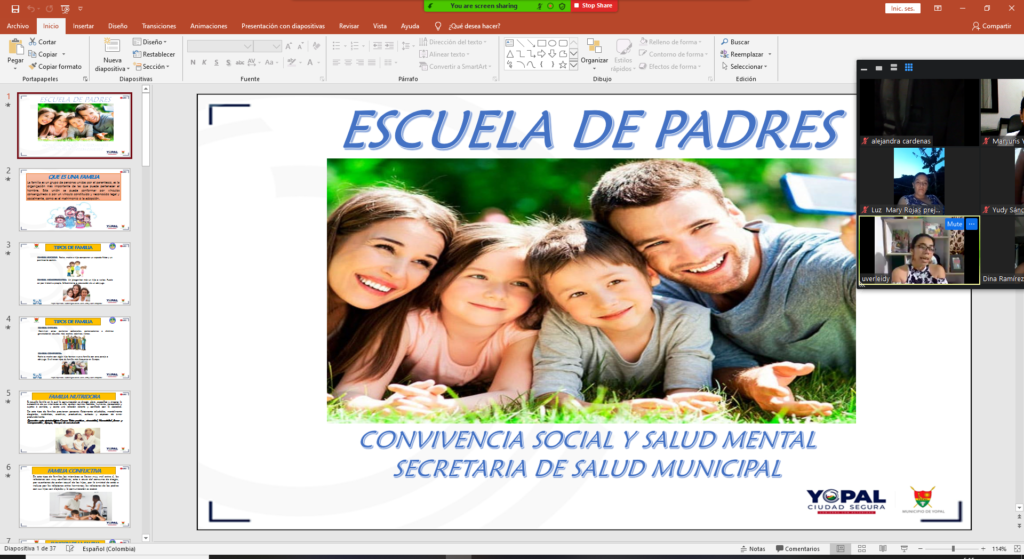
Task: Click the Inic. ses. sign-in button
Action: pyautogui.click(x=903, y=8)
